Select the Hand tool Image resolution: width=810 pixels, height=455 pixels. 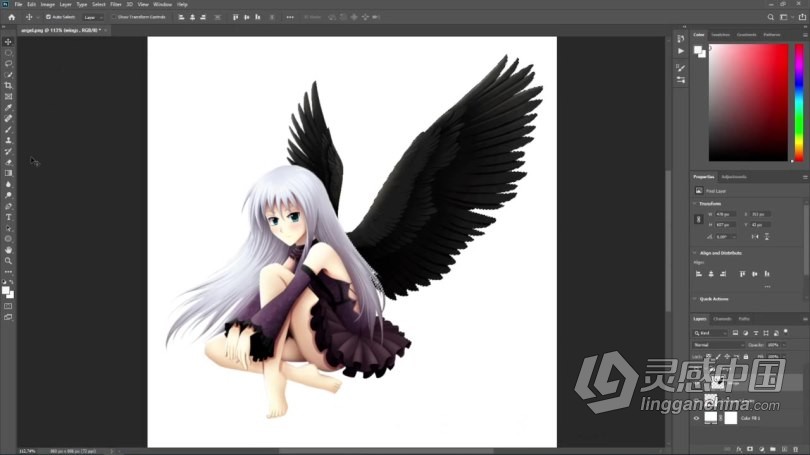tap(8, 250)
